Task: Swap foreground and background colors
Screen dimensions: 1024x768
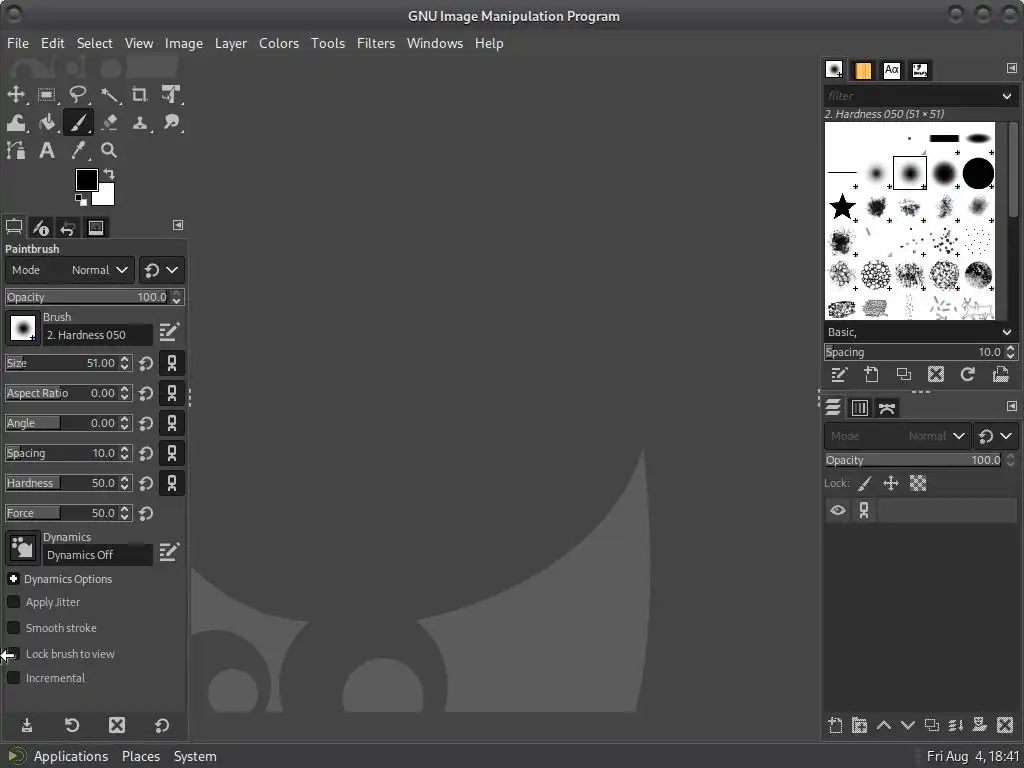Action: point(109,174)
